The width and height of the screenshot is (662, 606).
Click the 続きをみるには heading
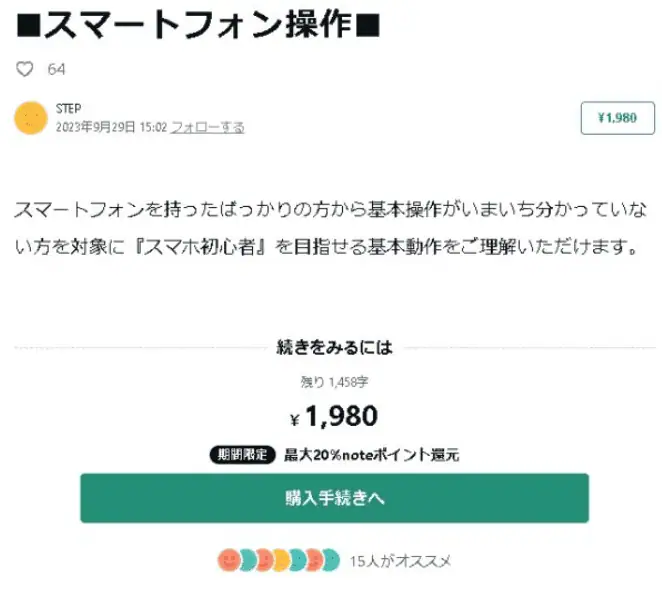(335, 348)
